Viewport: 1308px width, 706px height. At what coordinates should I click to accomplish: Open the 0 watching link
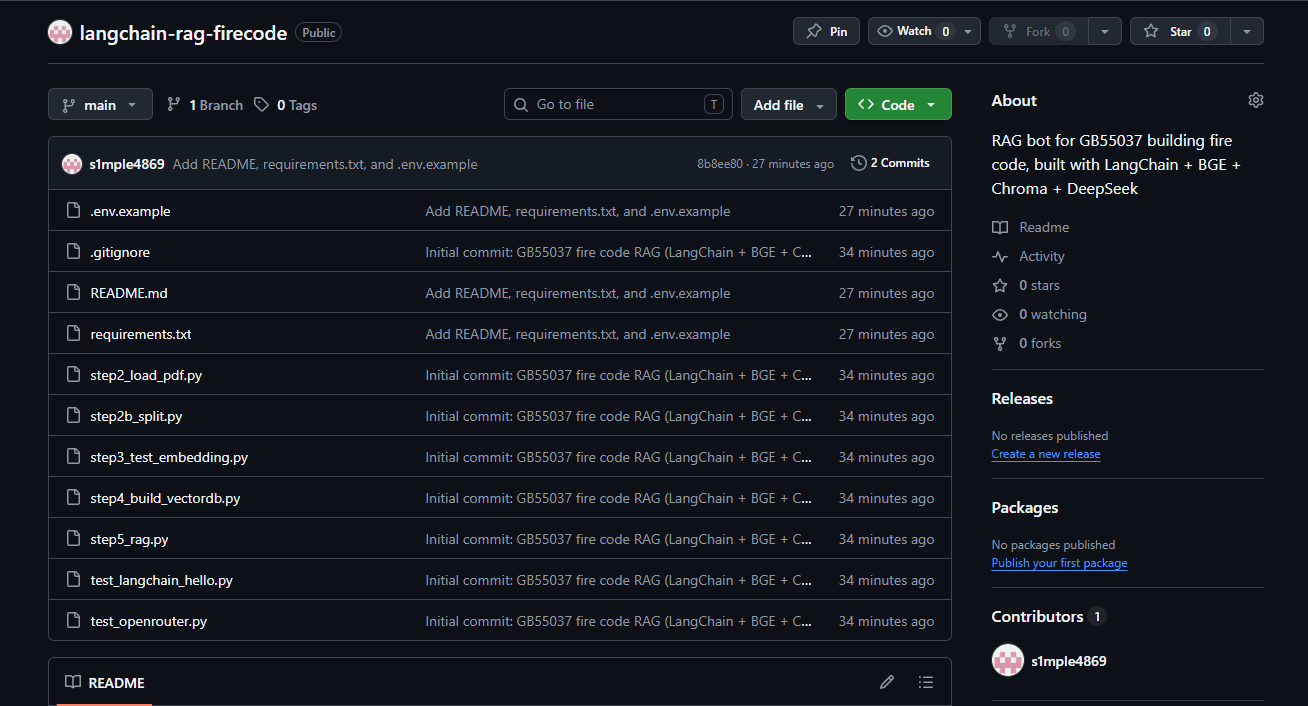coord(1039,314)
